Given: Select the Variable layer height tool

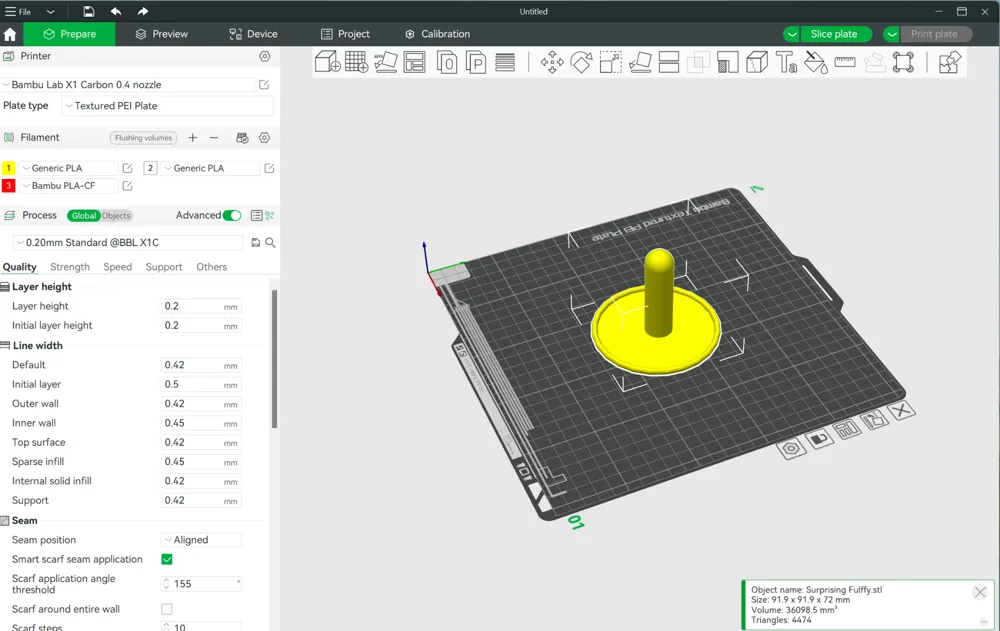Looking at the screenshot, I should (505, 62).
